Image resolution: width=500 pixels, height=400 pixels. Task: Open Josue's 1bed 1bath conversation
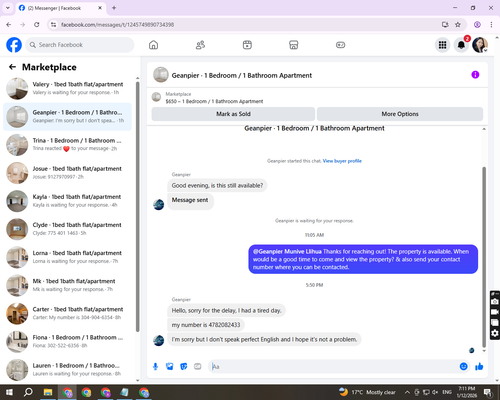tap(67, 173)
